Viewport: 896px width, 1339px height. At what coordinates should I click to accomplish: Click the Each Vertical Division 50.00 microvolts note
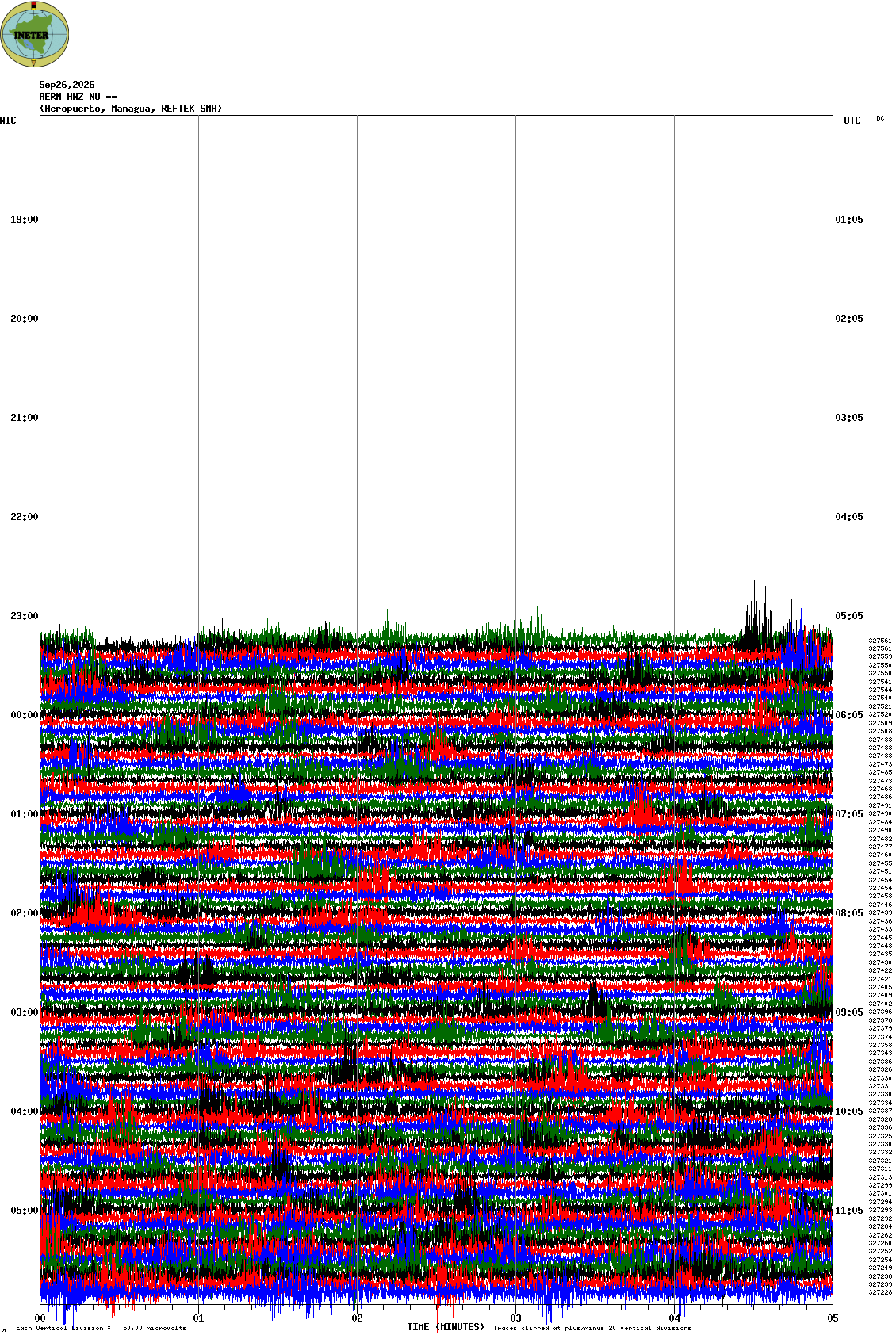click(101, 1328)
